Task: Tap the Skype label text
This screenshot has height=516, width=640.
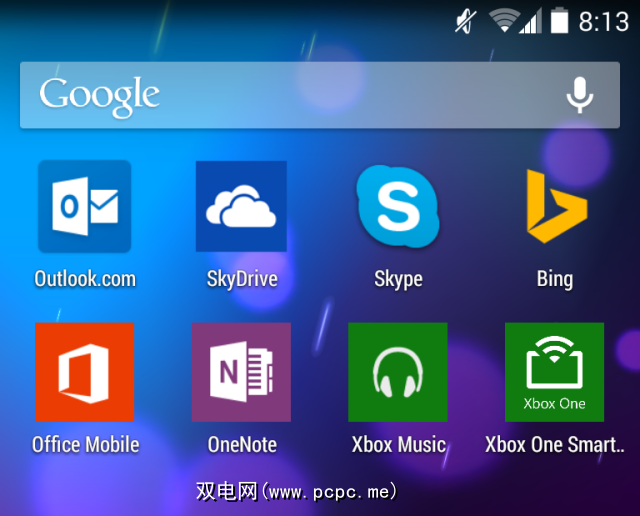Action: tap(398, 280)
